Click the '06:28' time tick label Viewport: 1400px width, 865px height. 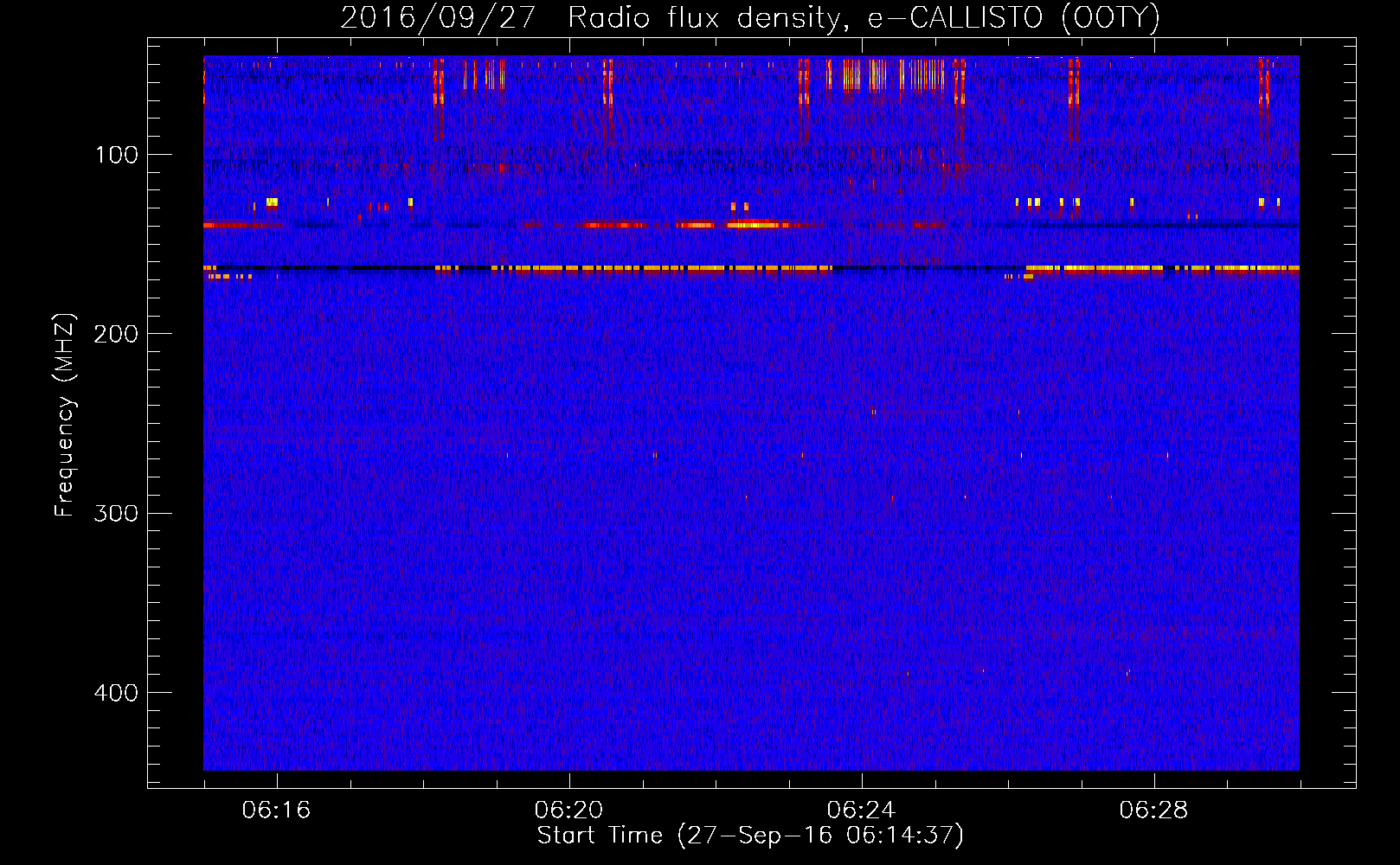tap(1153, 810)
